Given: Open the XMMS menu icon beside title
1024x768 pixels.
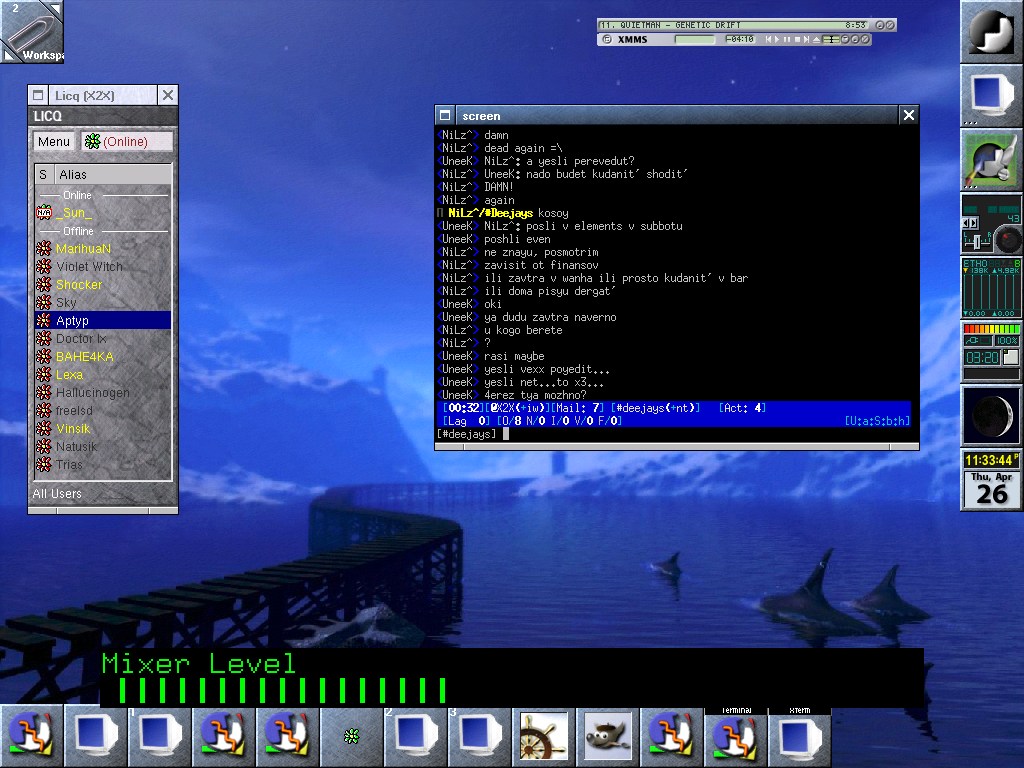Looking at the screenshot, I should tap(607, 39).
